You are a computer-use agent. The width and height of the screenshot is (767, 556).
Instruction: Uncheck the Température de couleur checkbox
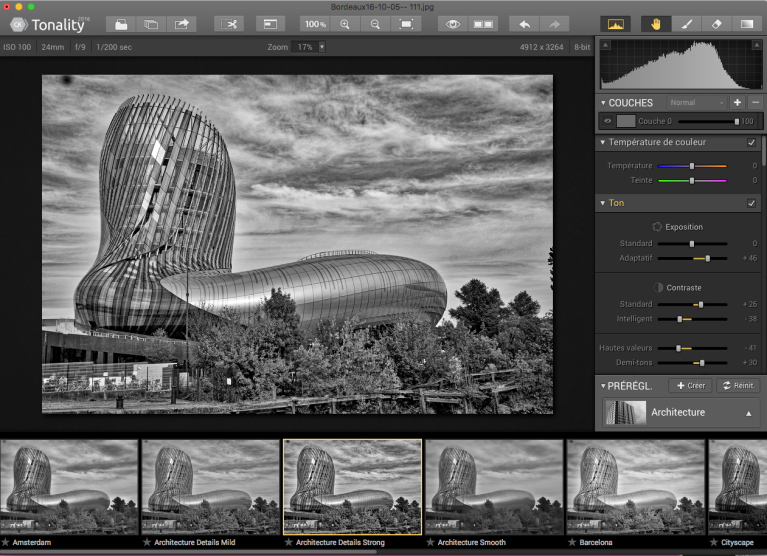pyautogui.click(x=752, y=143)
